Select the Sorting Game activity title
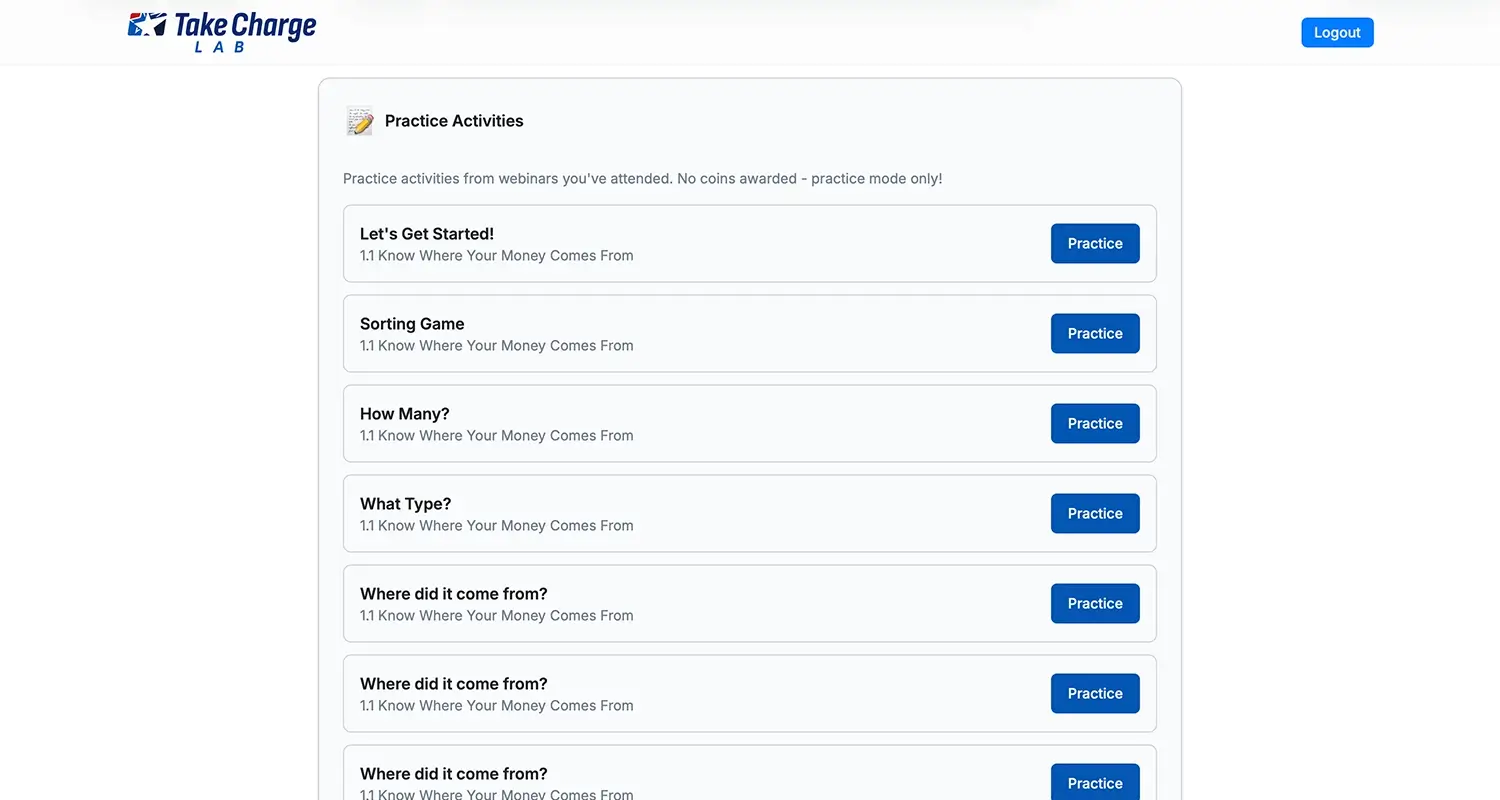The image size is (1500, 800). pos(412,324)
